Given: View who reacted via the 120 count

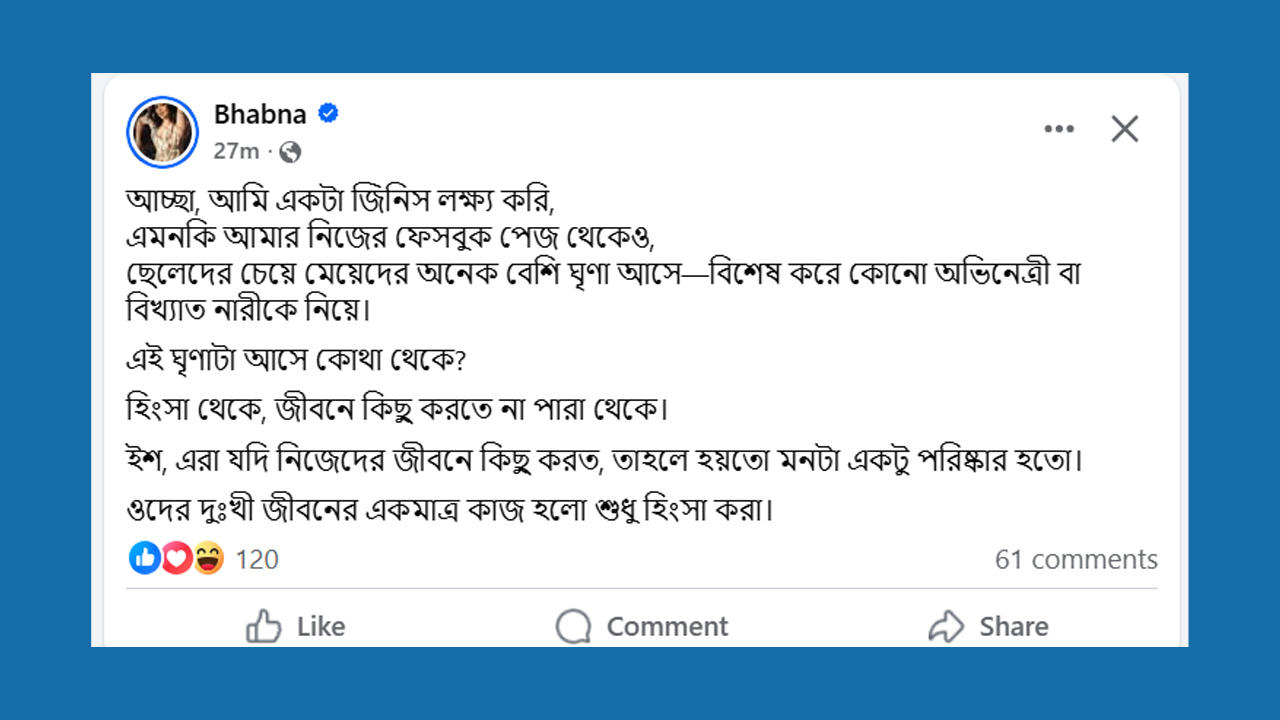Looking at the screenshot, I should click(x=257, y=559).
